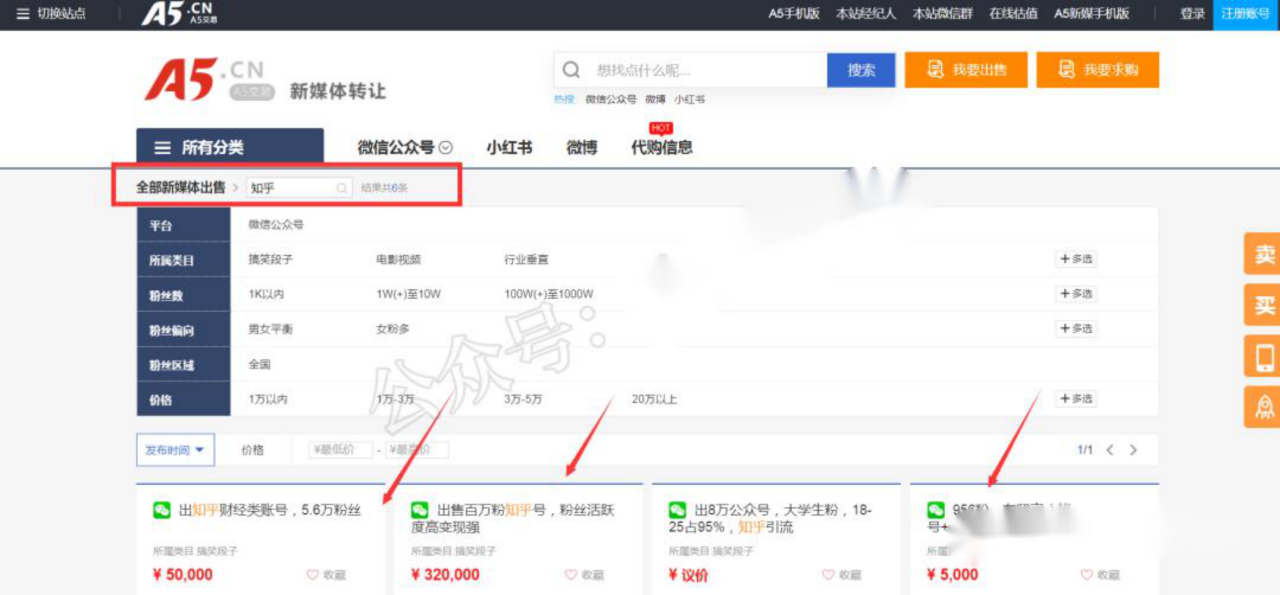Open the 代购信息 tab
1280x595 pixels.
[x=661, y=148]
